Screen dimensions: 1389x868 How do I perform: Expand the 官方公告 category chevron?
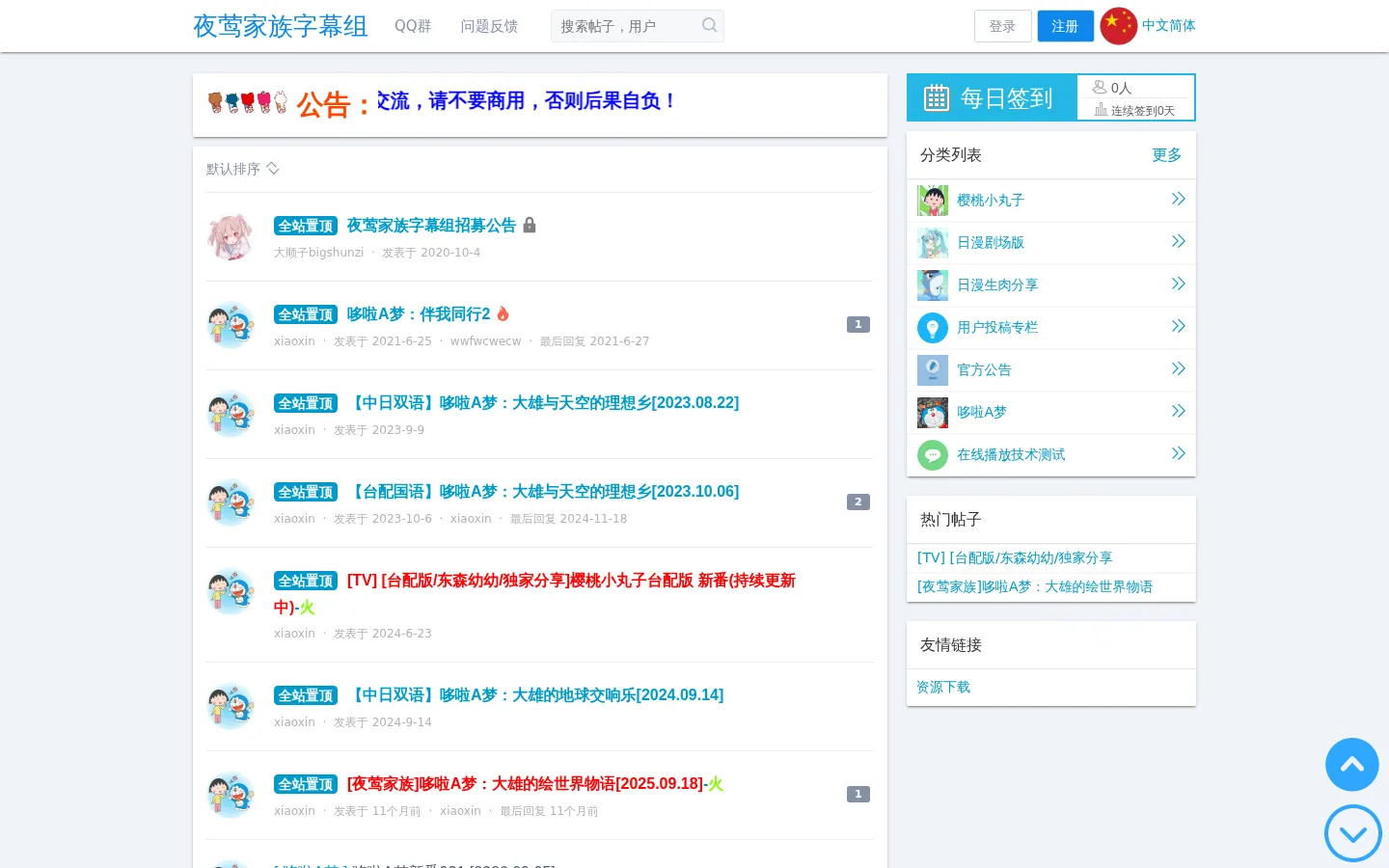tap(1178, 368)
